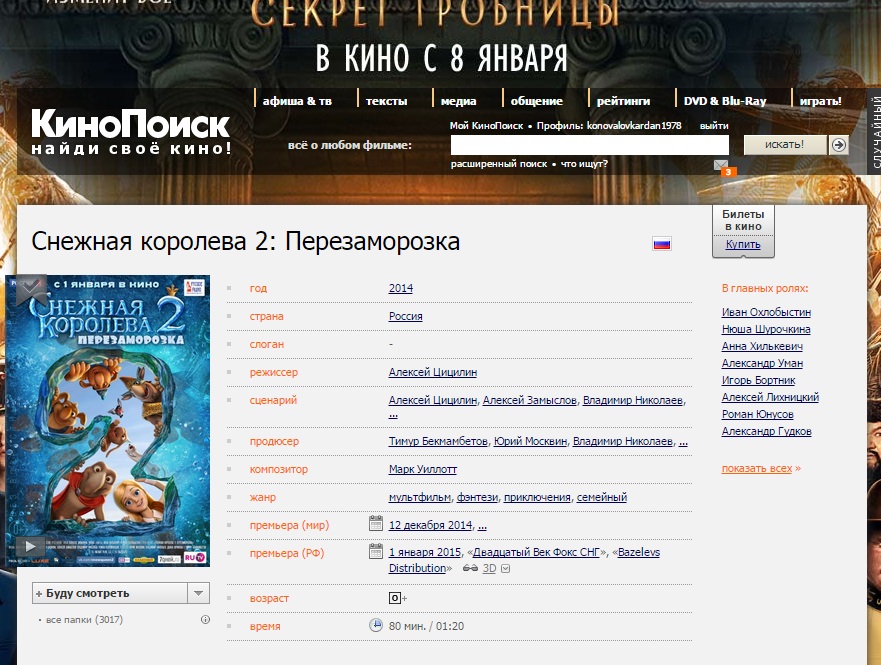Screen dimensions: 881x665
Task: Click calendar icon beside премьера (РФ)
Action: [376, 551]
